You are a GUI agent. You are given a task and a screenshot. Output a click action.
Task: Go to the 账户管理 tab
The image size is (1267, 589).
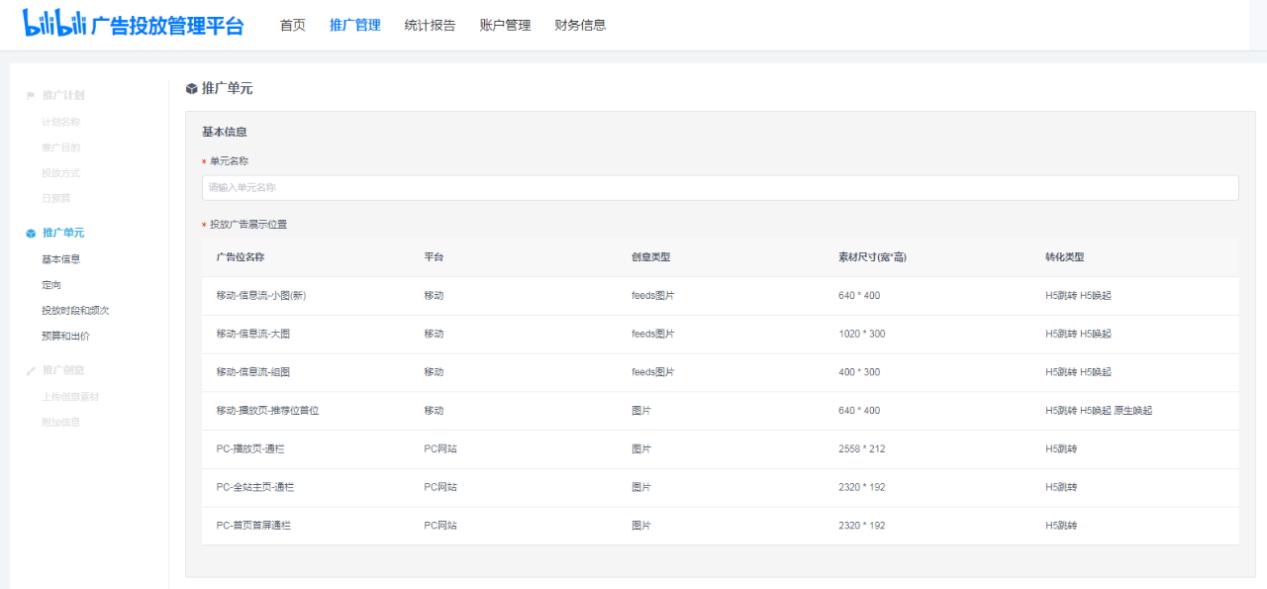[x=505, y=25]
